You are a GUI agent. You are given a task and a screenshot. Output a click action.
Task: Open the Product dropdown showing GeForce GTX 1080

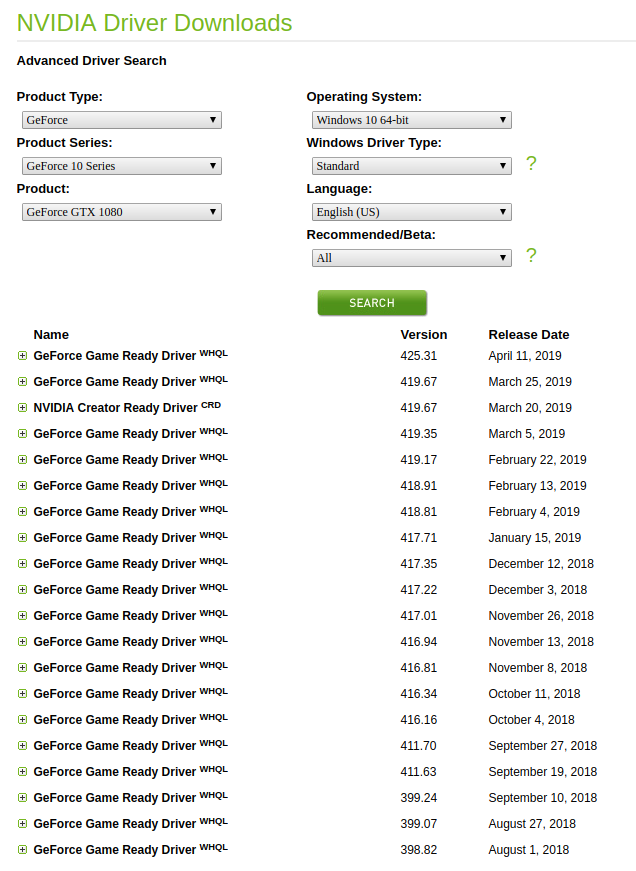tap(122, 212)
